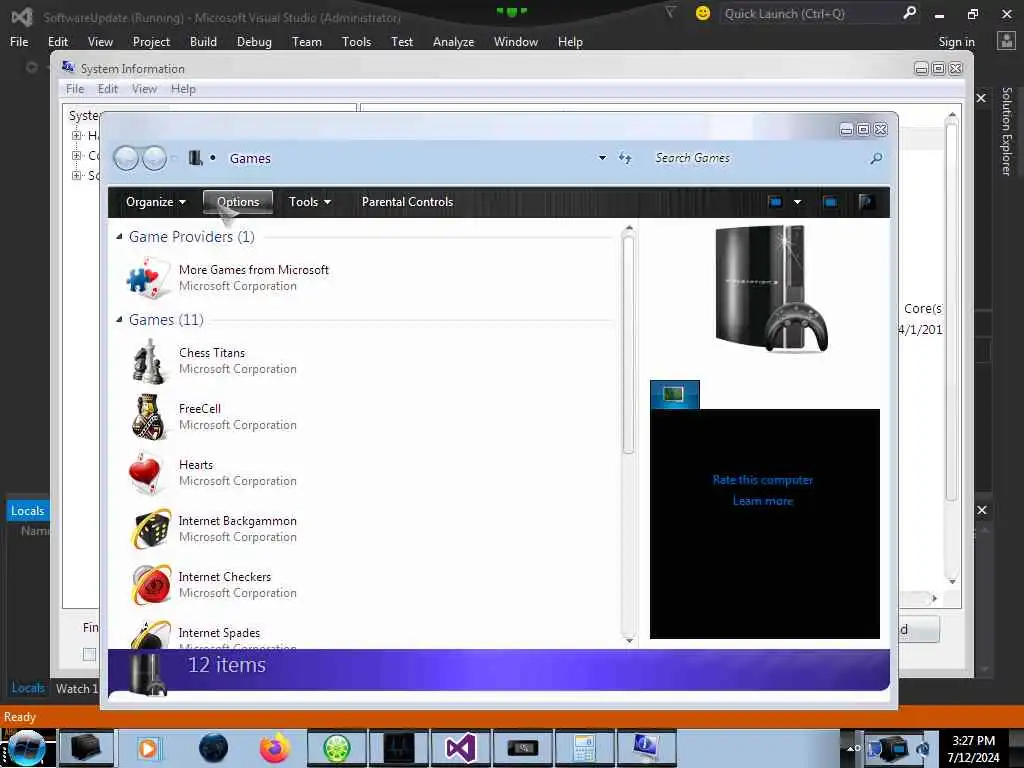Click the help icon in Games toolbar

point(866,202)
